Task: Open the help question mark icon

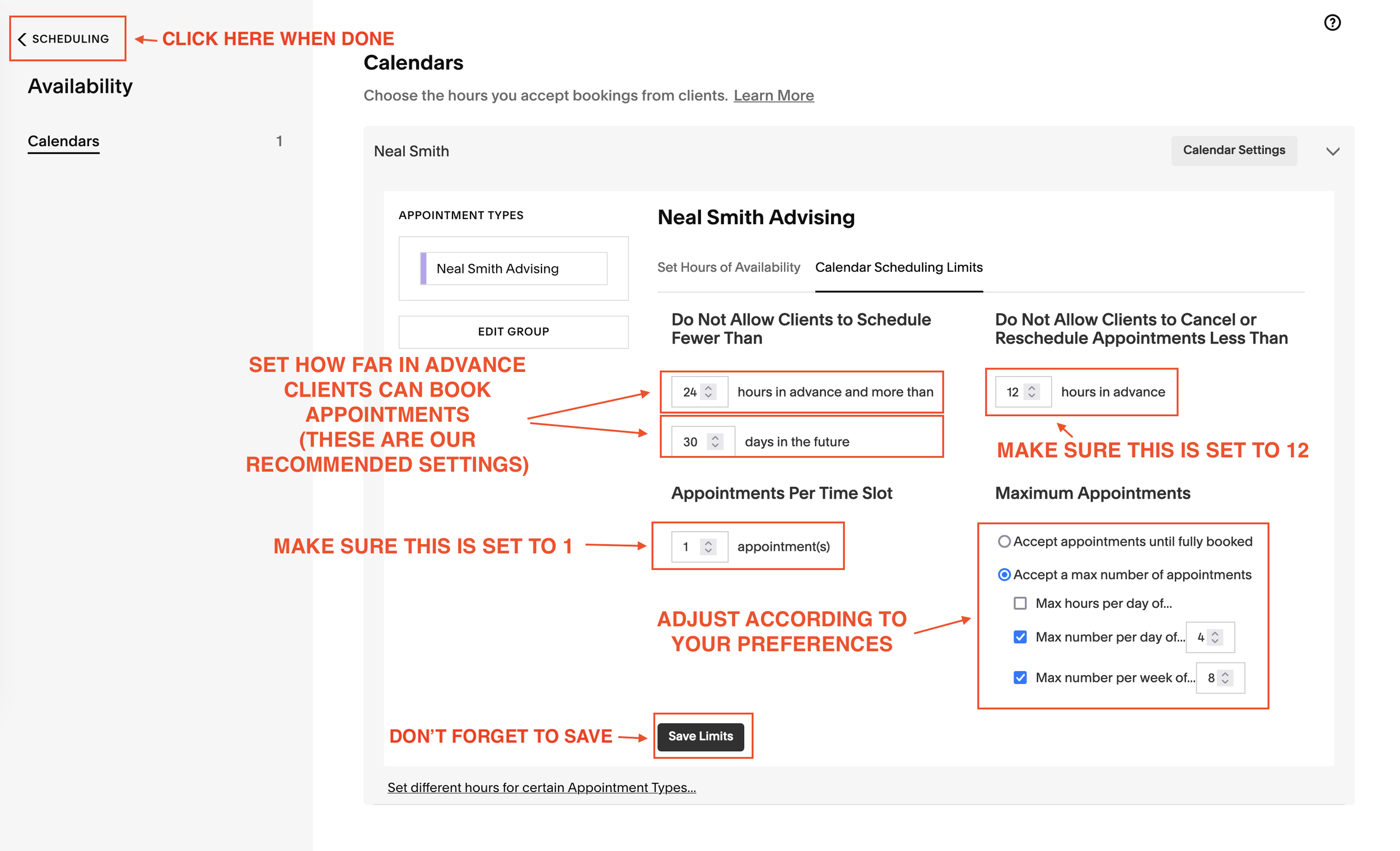Action: pos(1332,23)
